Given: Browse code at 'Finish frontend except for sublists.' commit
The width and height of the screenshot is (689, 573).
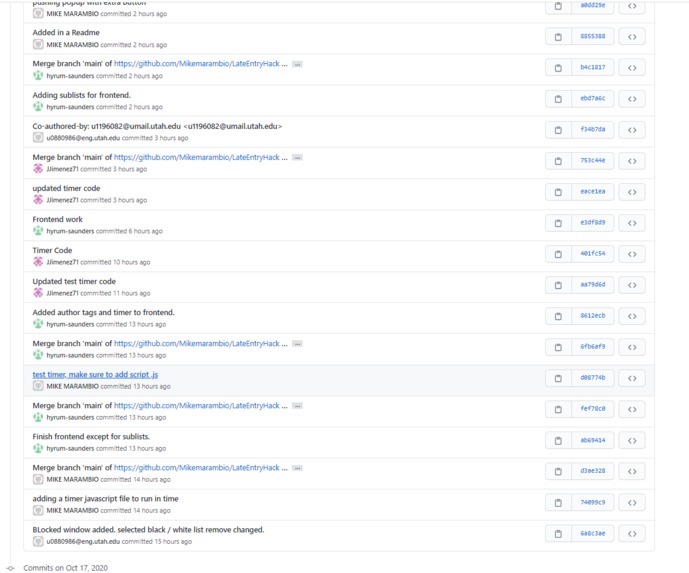Looking at the screenshot, I should click(632, 441).
